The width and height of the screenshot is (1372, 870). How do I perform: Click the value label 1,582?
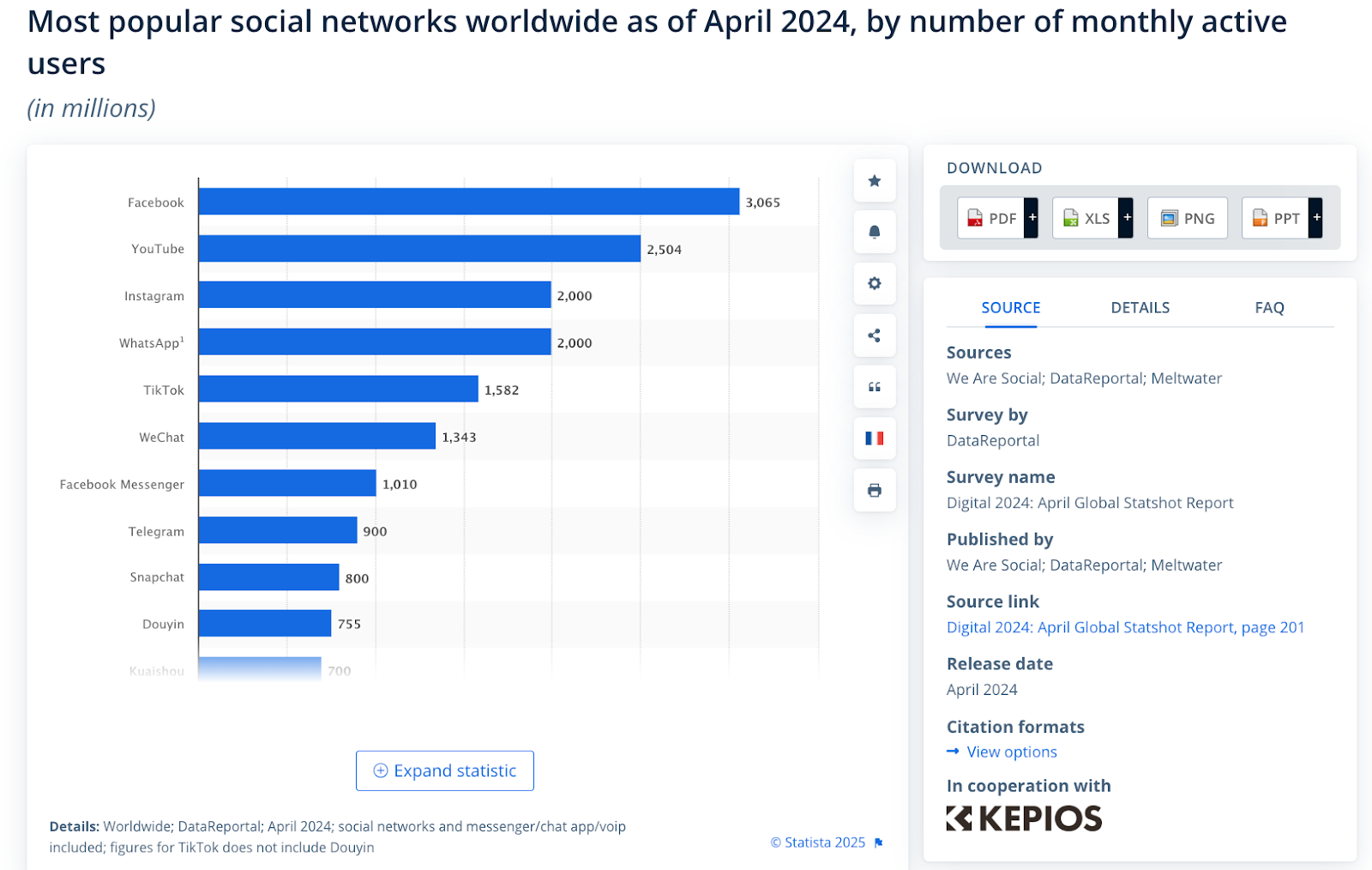click(x=502, y=390)
